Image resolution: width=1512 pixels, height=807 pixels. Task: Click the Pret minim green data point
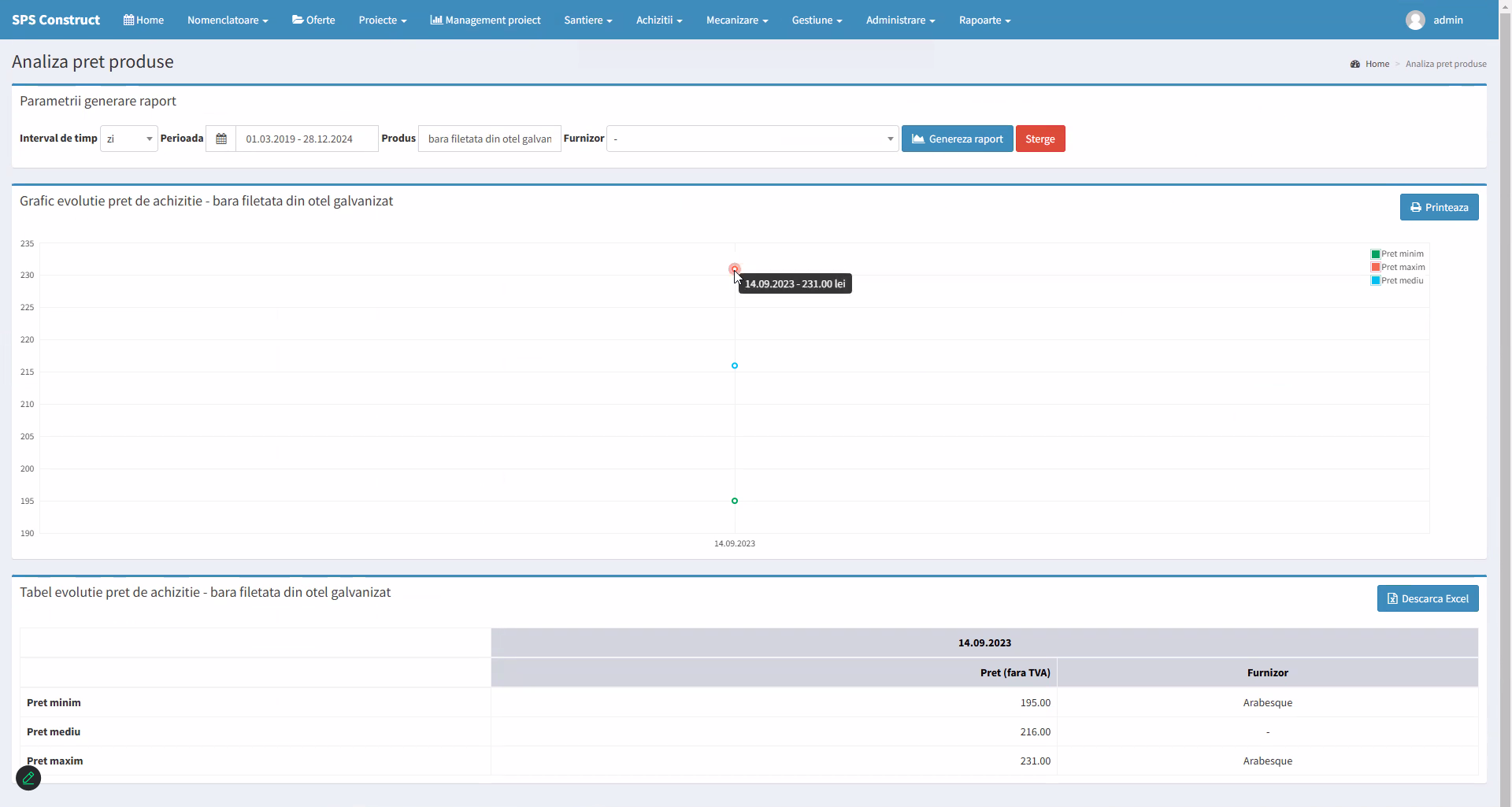(x=735, y=501)
